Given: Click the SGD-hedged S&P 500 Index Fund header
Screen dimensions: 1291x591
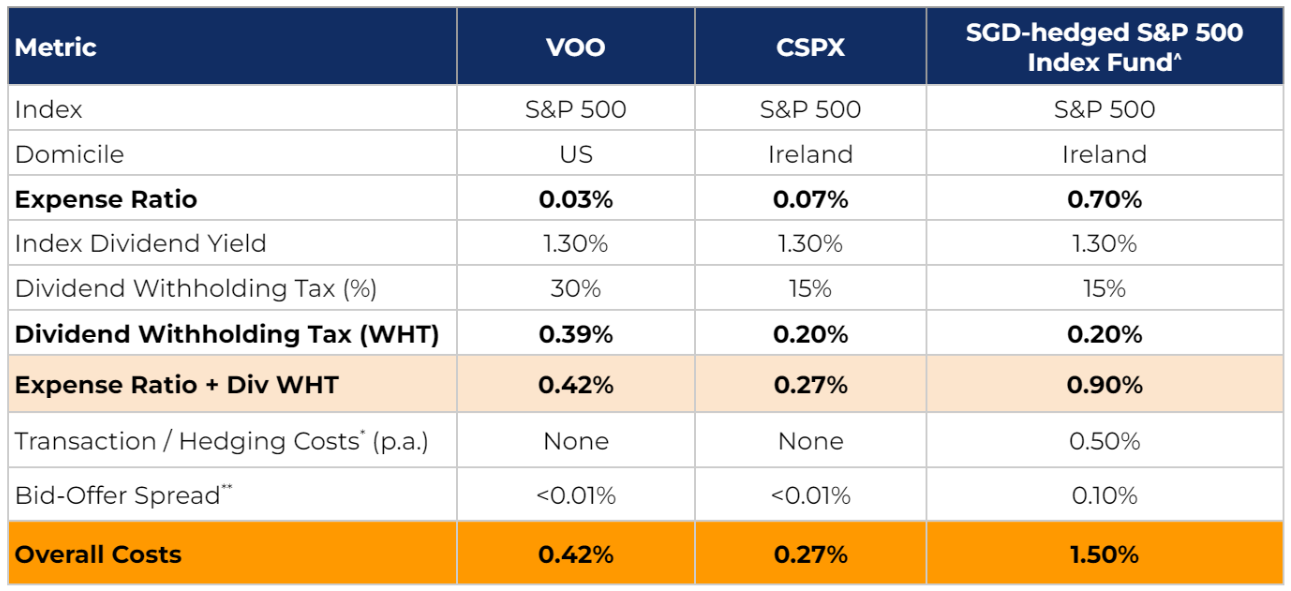Looking at the screenshot, I should pos(1104,47).
